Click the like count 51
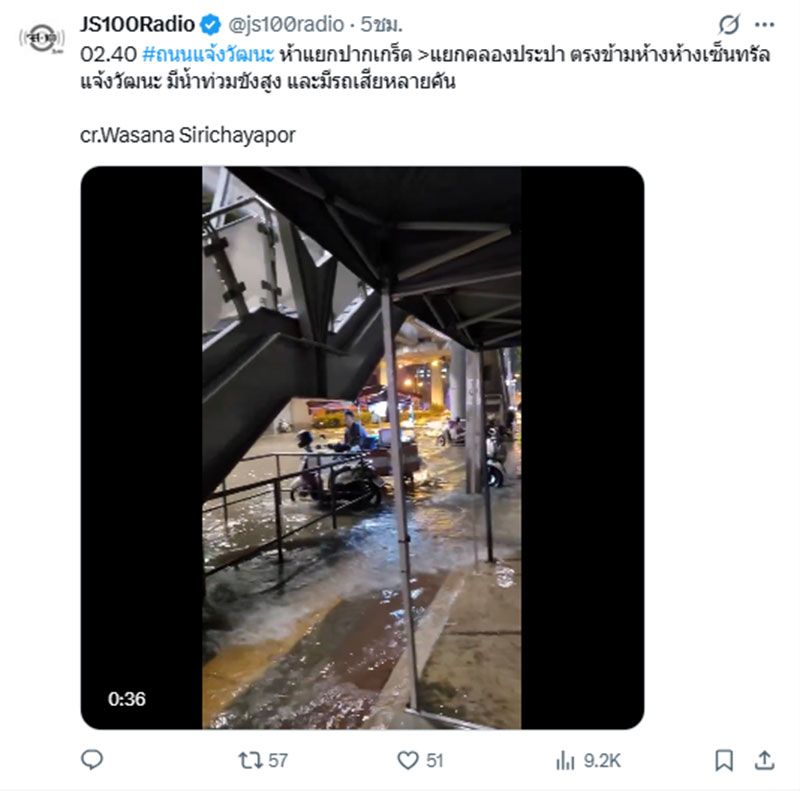 pos(435,760)
